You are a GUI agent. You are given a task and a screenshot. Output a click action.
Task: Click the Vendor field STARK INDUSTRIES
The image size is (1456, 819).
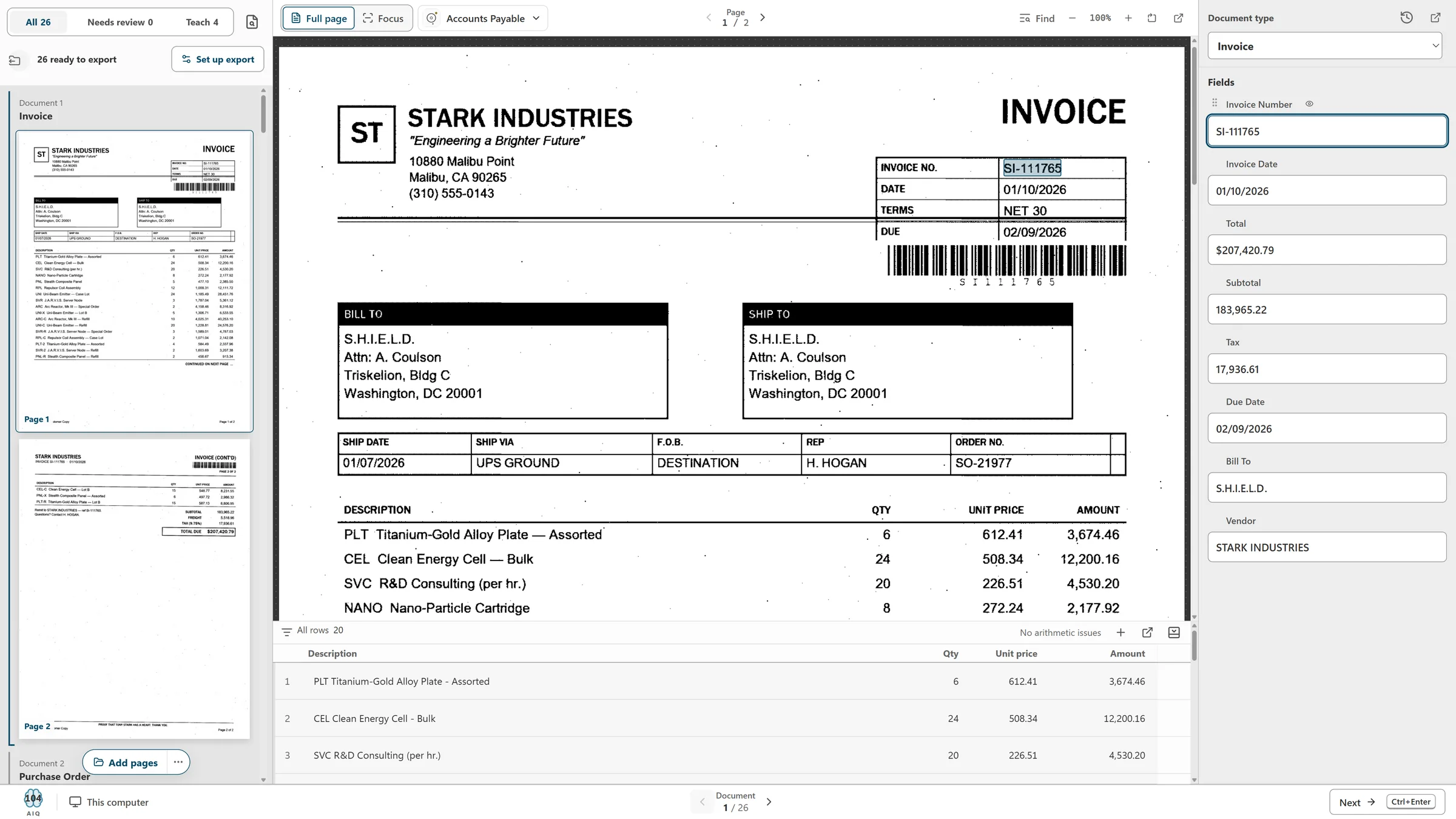coord(1327,548)
